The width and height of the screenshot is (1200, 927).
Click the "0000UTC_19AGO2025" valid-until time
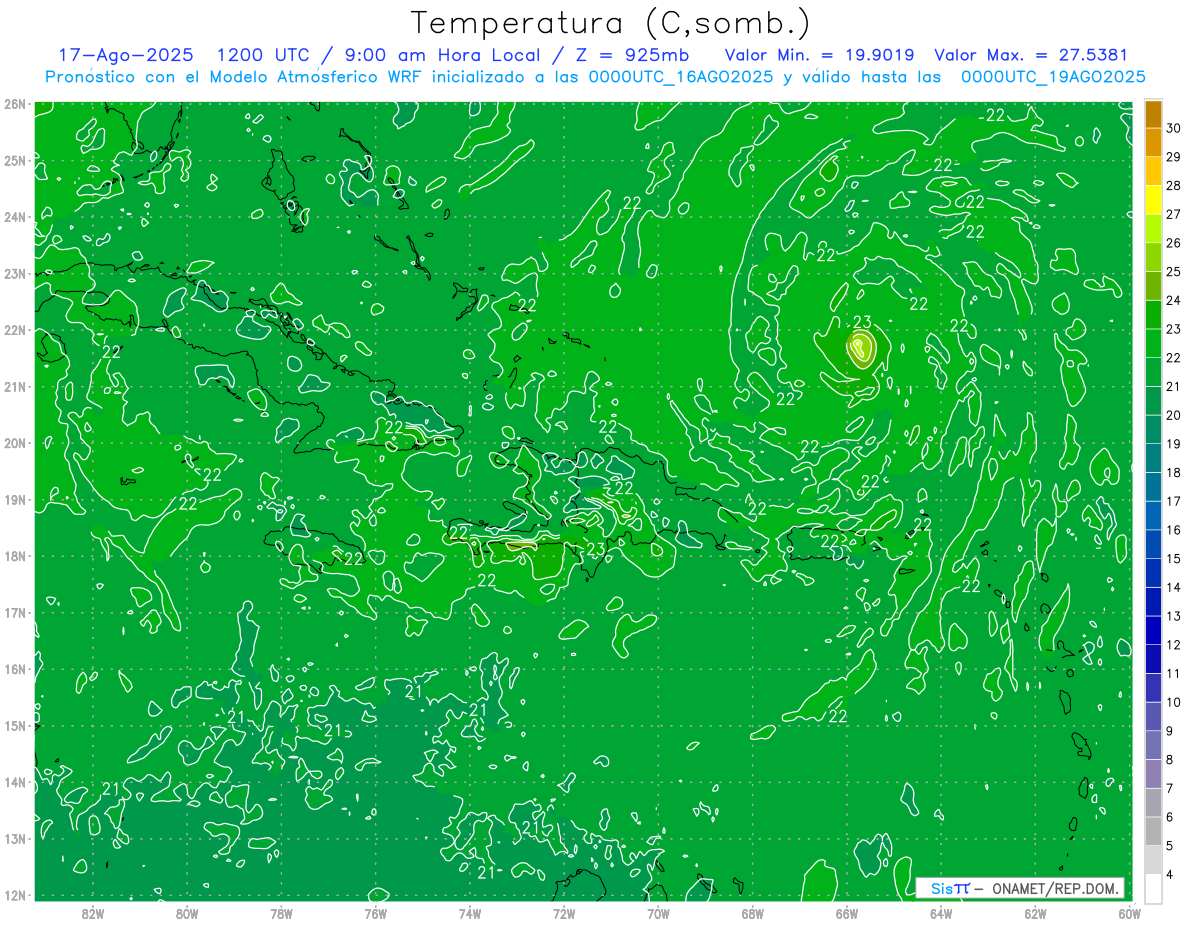point(1053,77)
